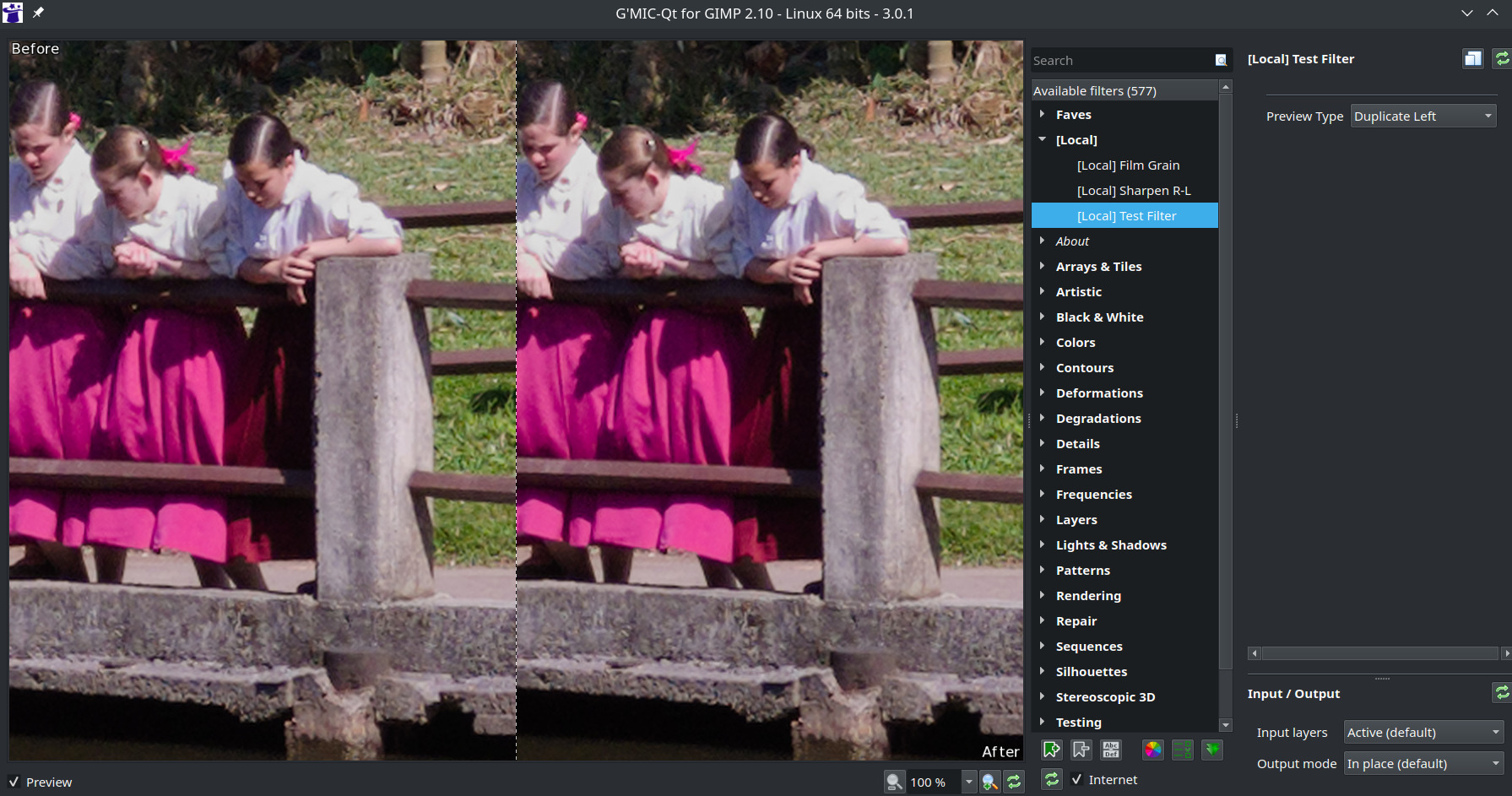Open the color wheel settings icon
Viewport: 1512px width, 796px height.
tap(1152, 750)
